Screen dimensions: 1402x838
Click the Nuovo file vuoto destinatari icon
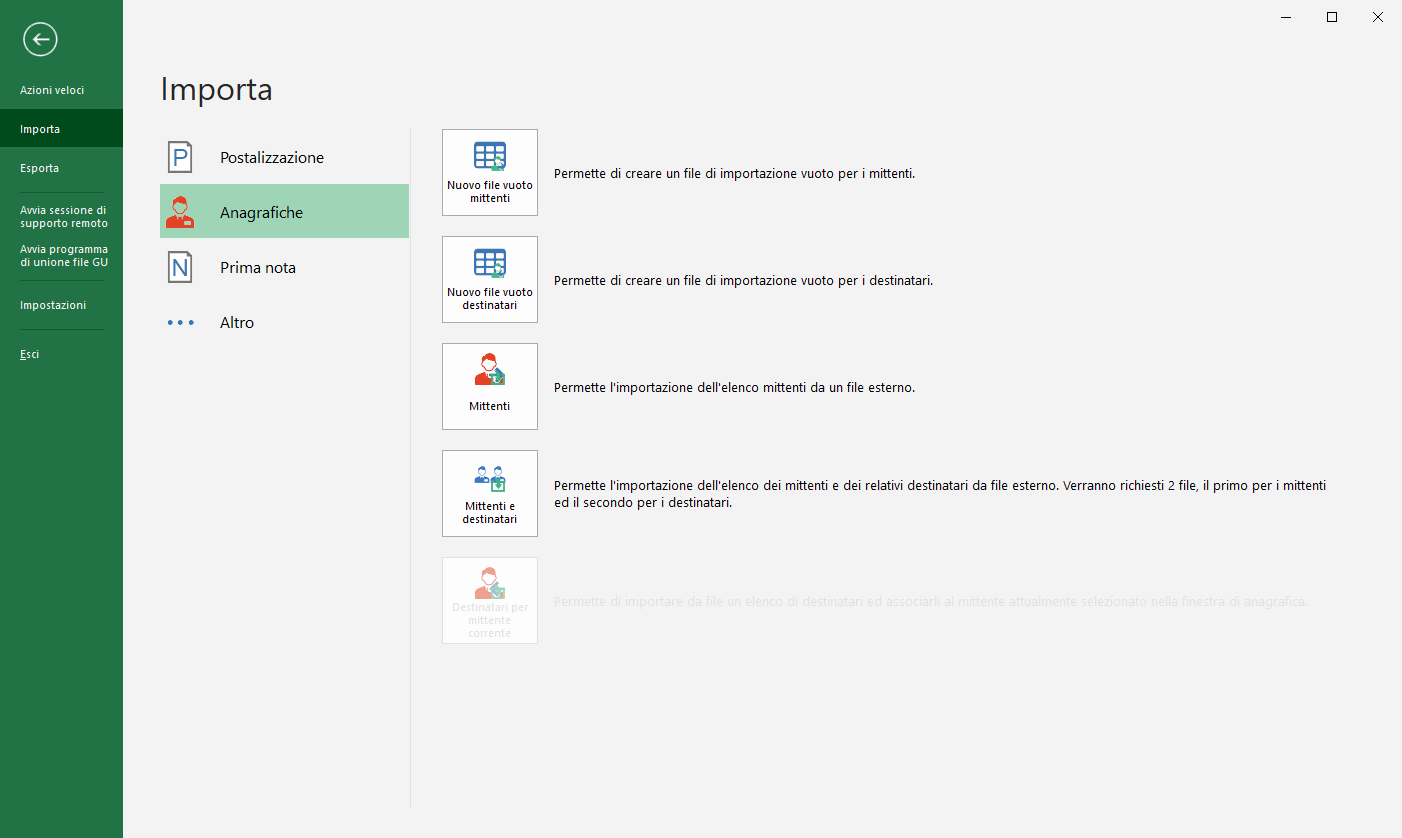coord(490,264)
